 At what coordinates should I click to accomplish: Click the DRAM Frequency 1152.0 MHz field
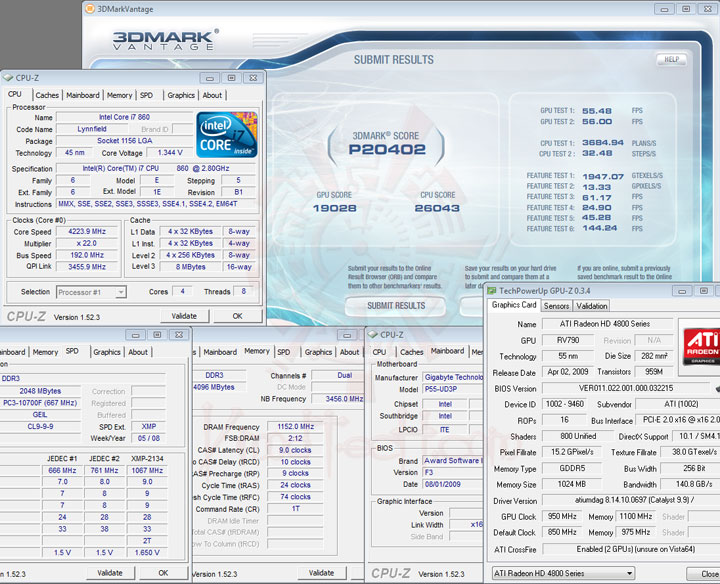[x=296, y=427]
